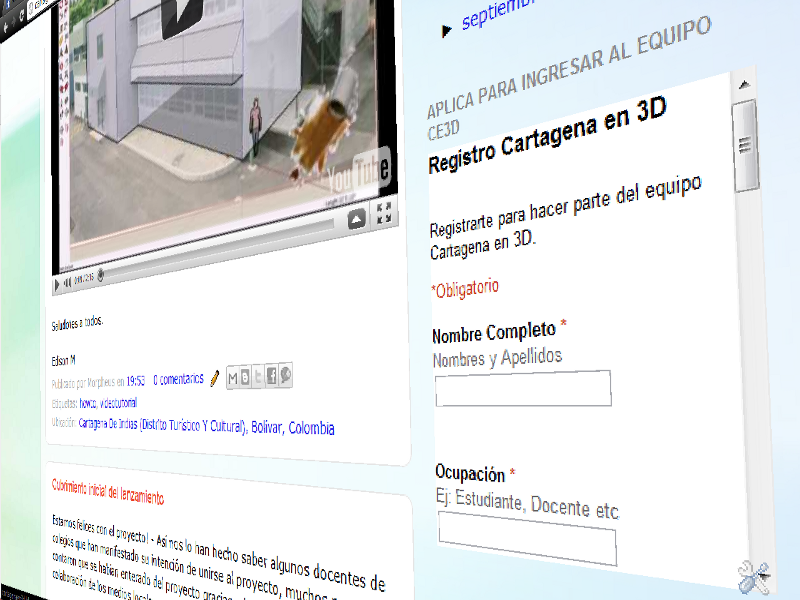
Task: Share the post to Google Buzz
Action: 285,374
